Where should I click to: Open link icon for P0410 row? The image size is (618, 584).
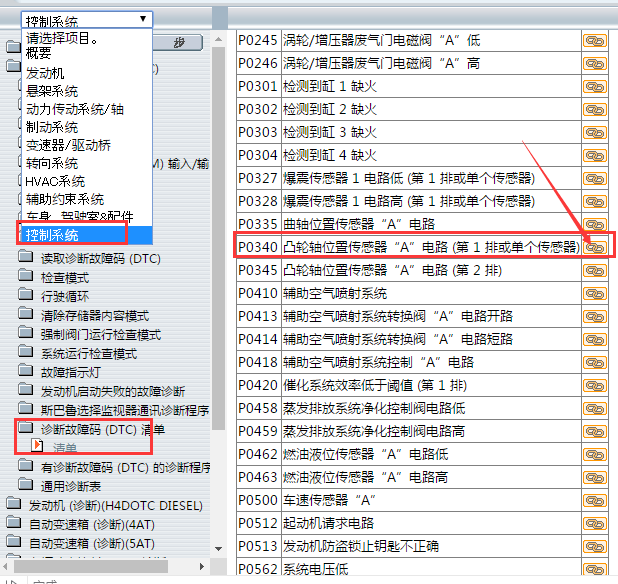pos(595,294)
